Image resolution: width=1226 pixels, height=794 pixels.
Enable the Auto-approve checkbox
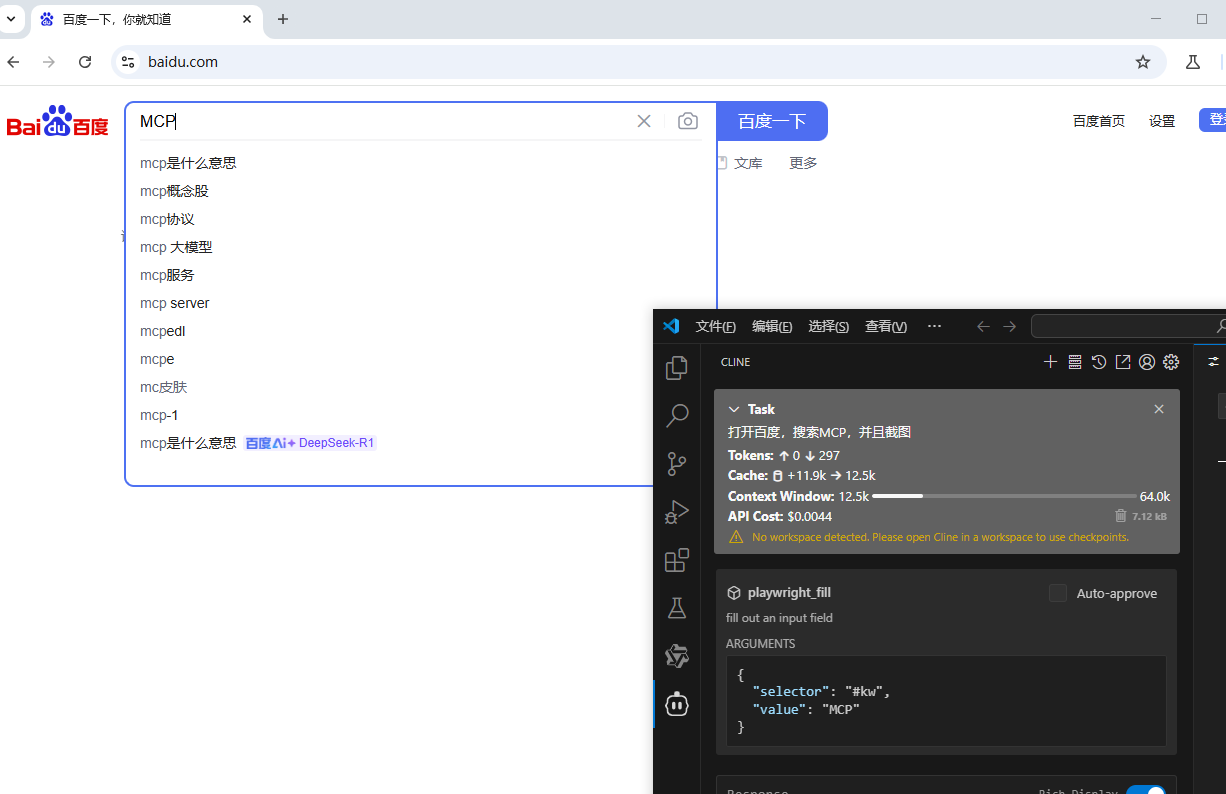point(1058,593)
